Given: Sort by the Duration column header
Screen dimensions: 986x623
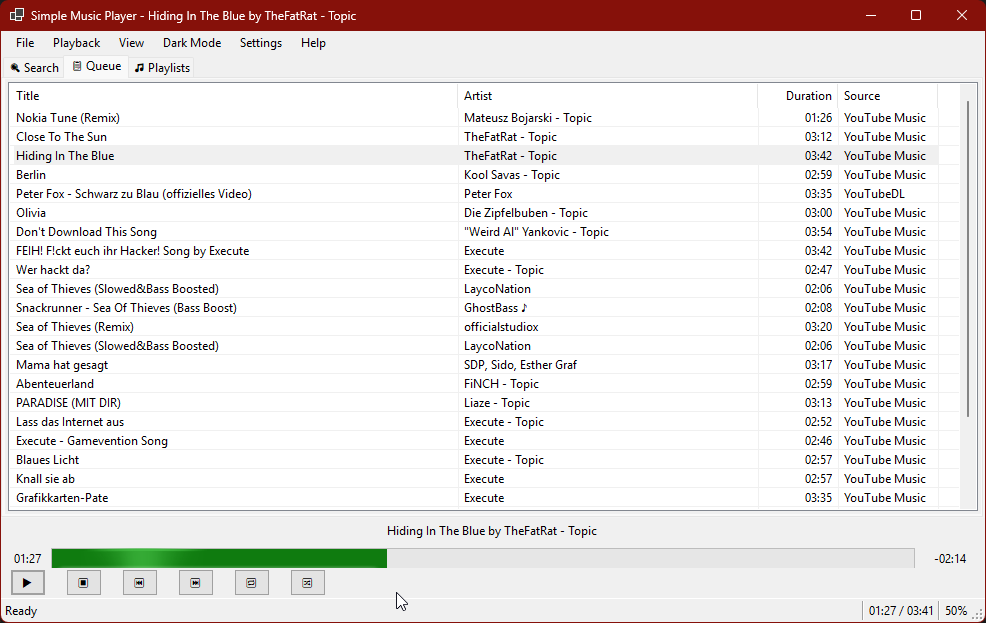Looking at the screenshot, I should [x=797, y=96].
